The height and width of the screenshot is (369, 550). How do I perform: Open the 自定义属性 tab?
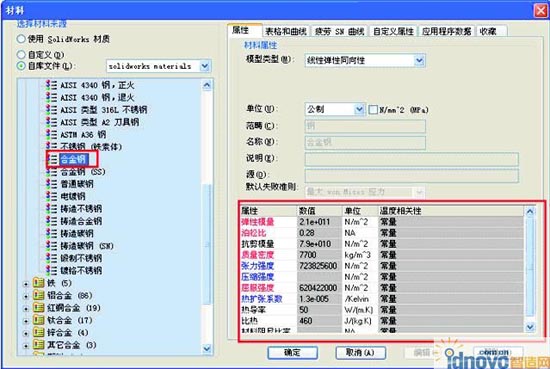pyautogui.click(x=393, y=32)
